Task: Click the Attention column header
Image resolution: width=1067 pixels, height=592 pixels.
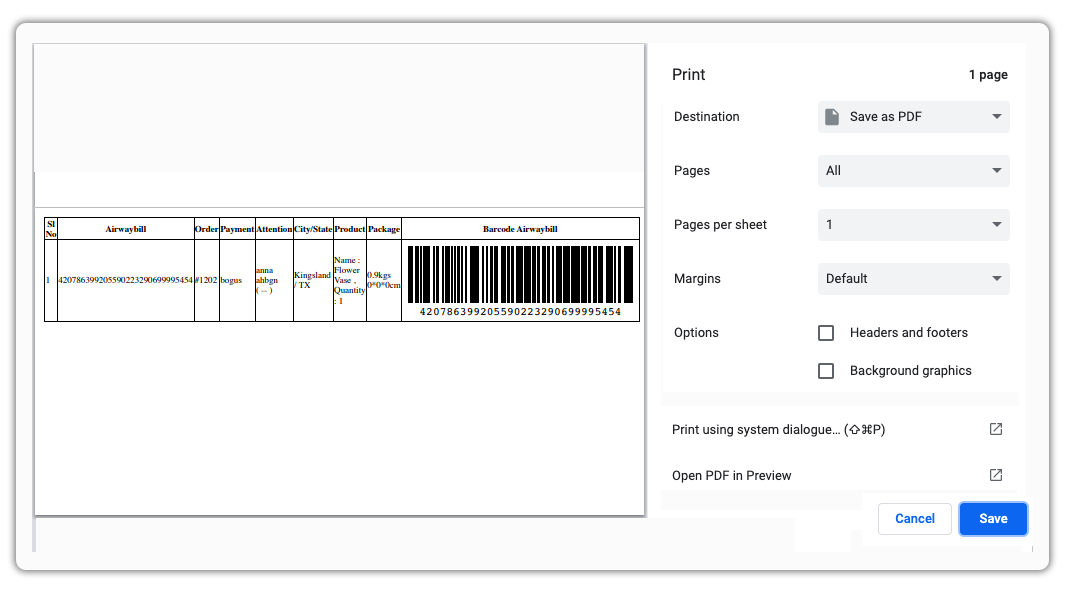Action: pos(274,229)
